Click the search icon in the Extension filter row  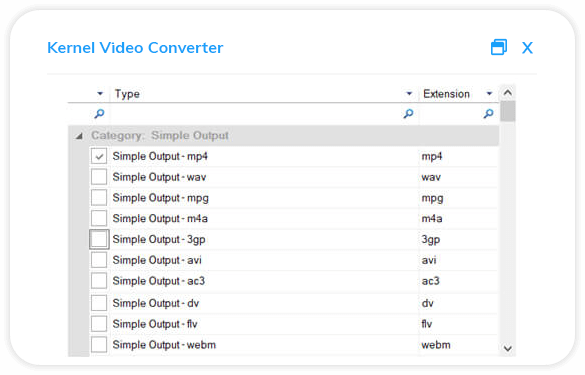pos(488,113)
